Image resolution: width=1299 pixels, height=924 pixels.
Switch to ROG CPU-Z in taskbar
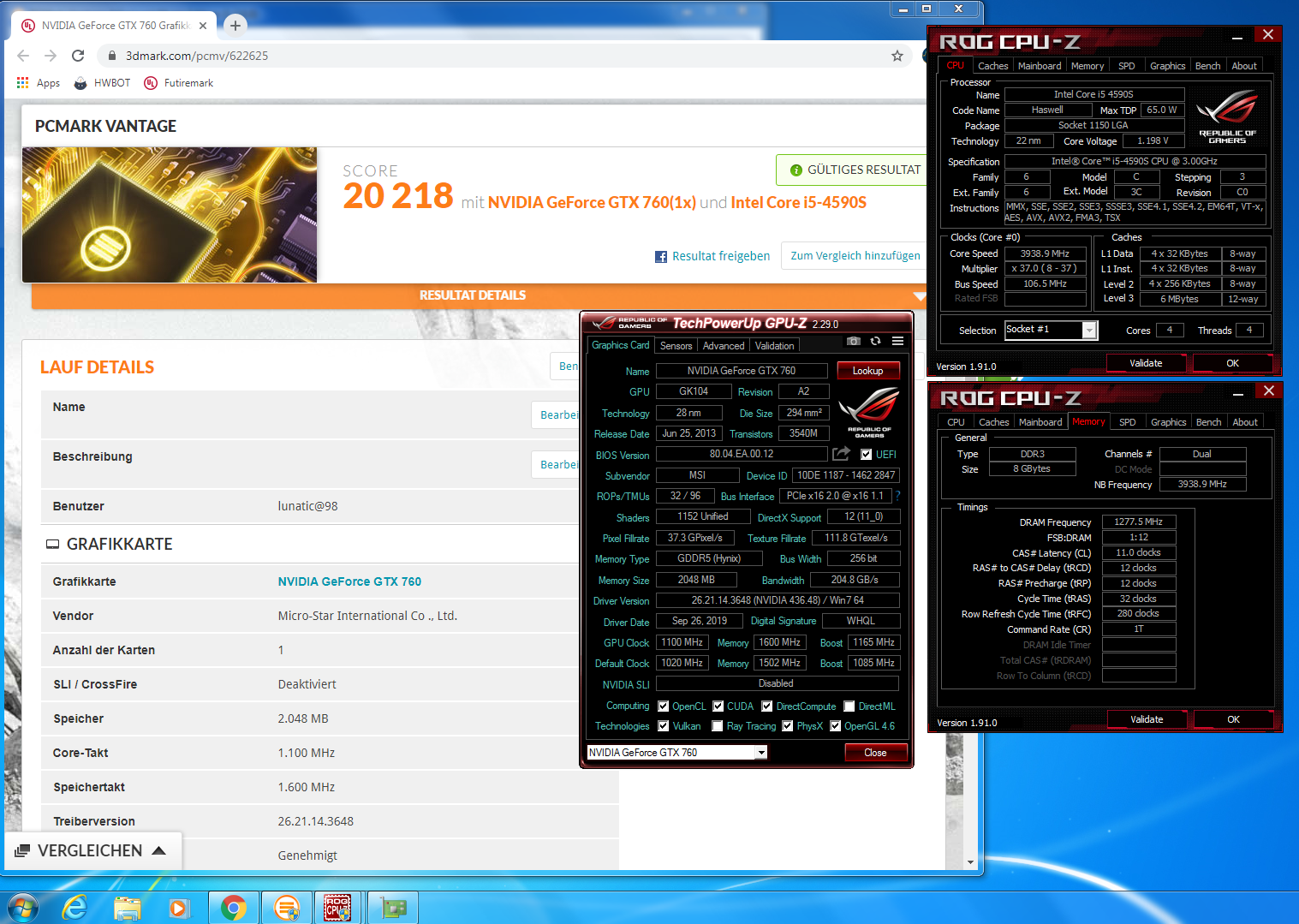coord(337,907)
